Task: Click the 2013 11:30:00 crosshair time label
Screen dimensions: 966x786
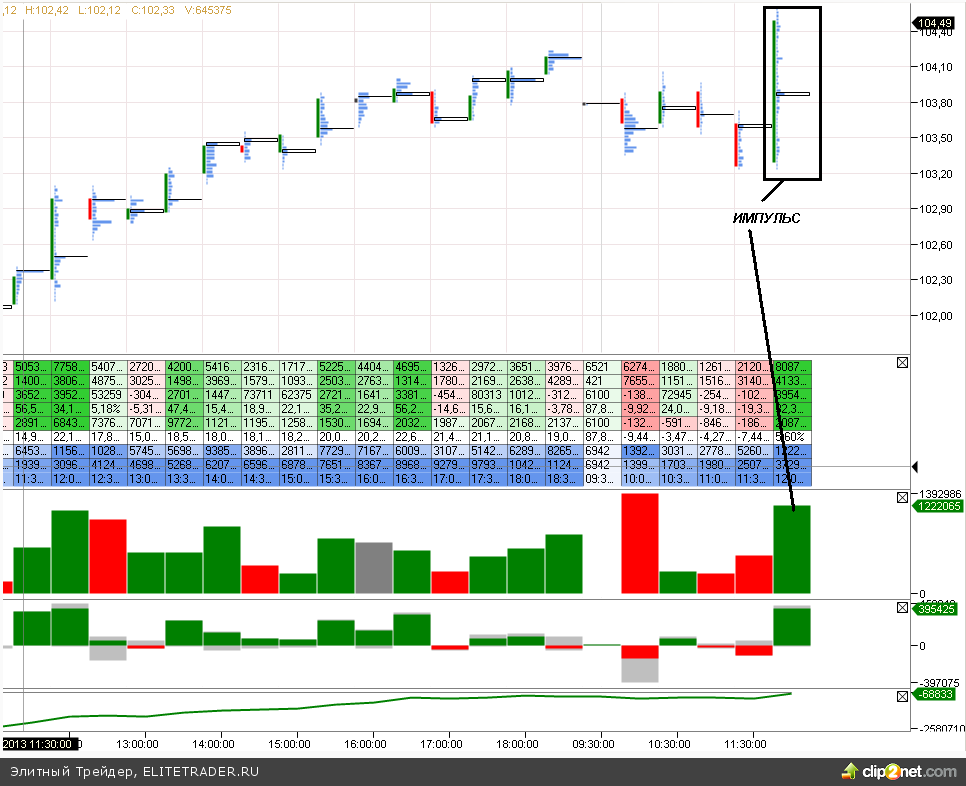Action: (35, 743)
